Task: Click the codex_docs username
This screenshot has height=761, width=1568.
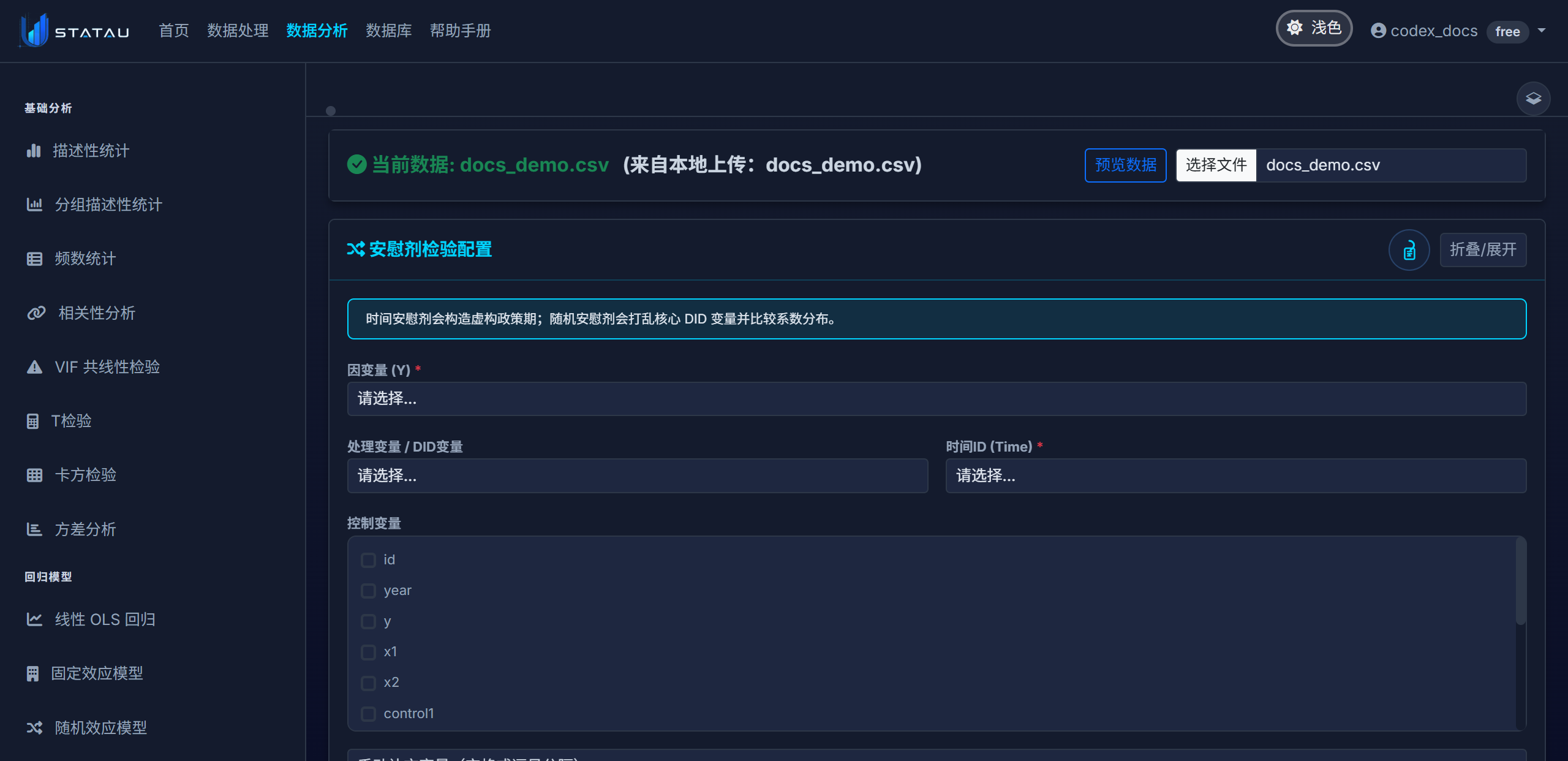Action: coord(1434,31)
